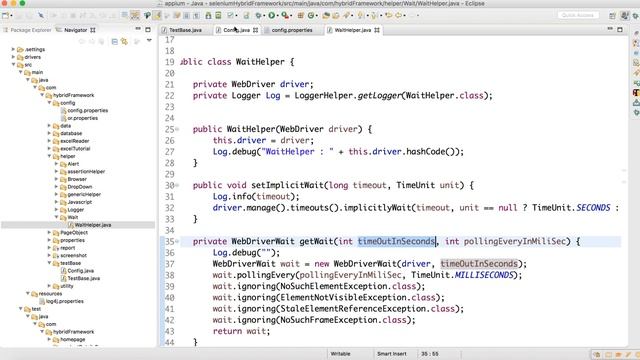Image resolution: width=640 pixels, height=360 pixels.
Task: Click the New wizard toolbar icon
Action: [x=5, y=16]
